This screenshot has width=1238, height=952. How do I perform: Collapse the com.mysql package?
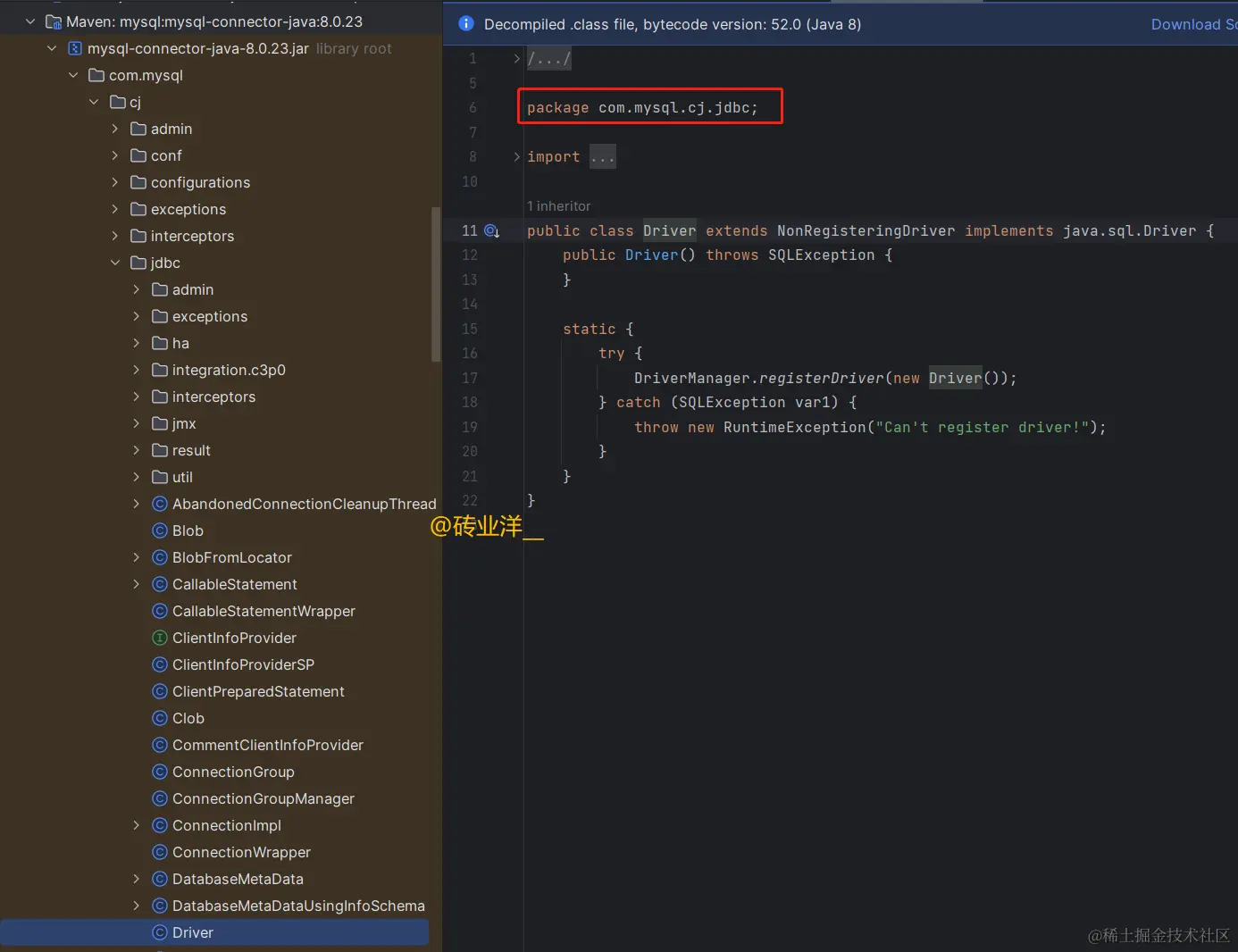click(x=73, y=75)
